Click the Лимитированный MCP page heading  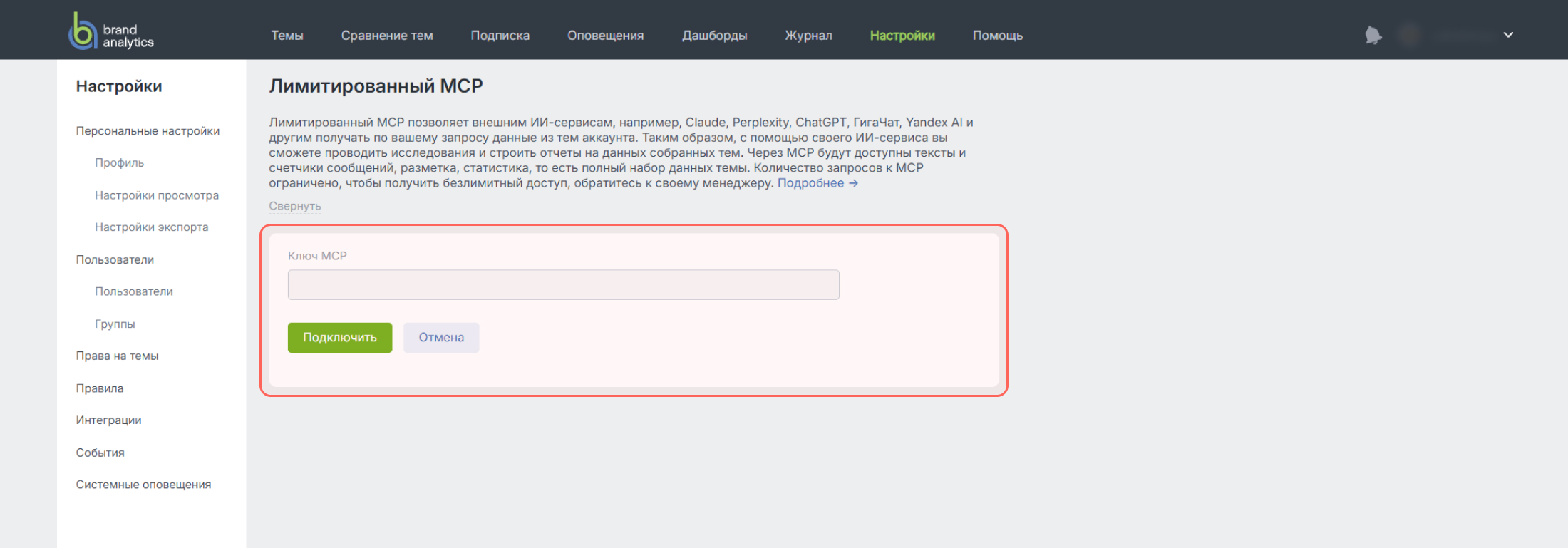coord(376,86)
